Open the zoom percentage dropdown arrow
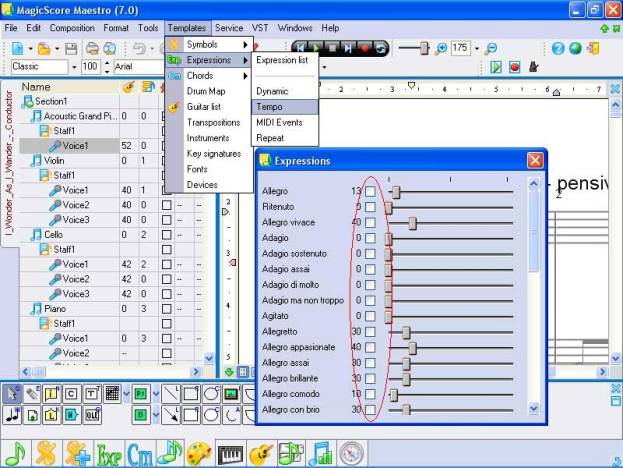 [x=477, y=48]
